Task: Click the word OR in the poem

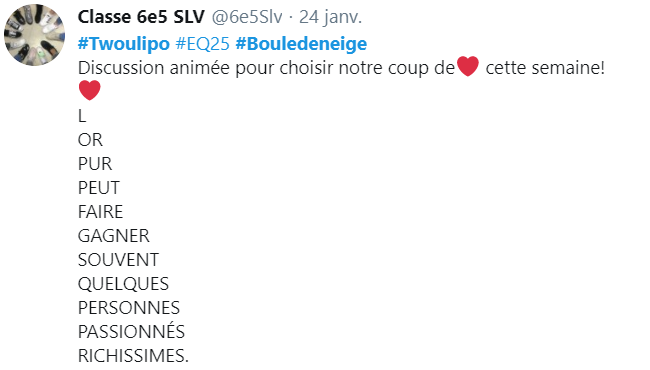Action: [90, 140]
